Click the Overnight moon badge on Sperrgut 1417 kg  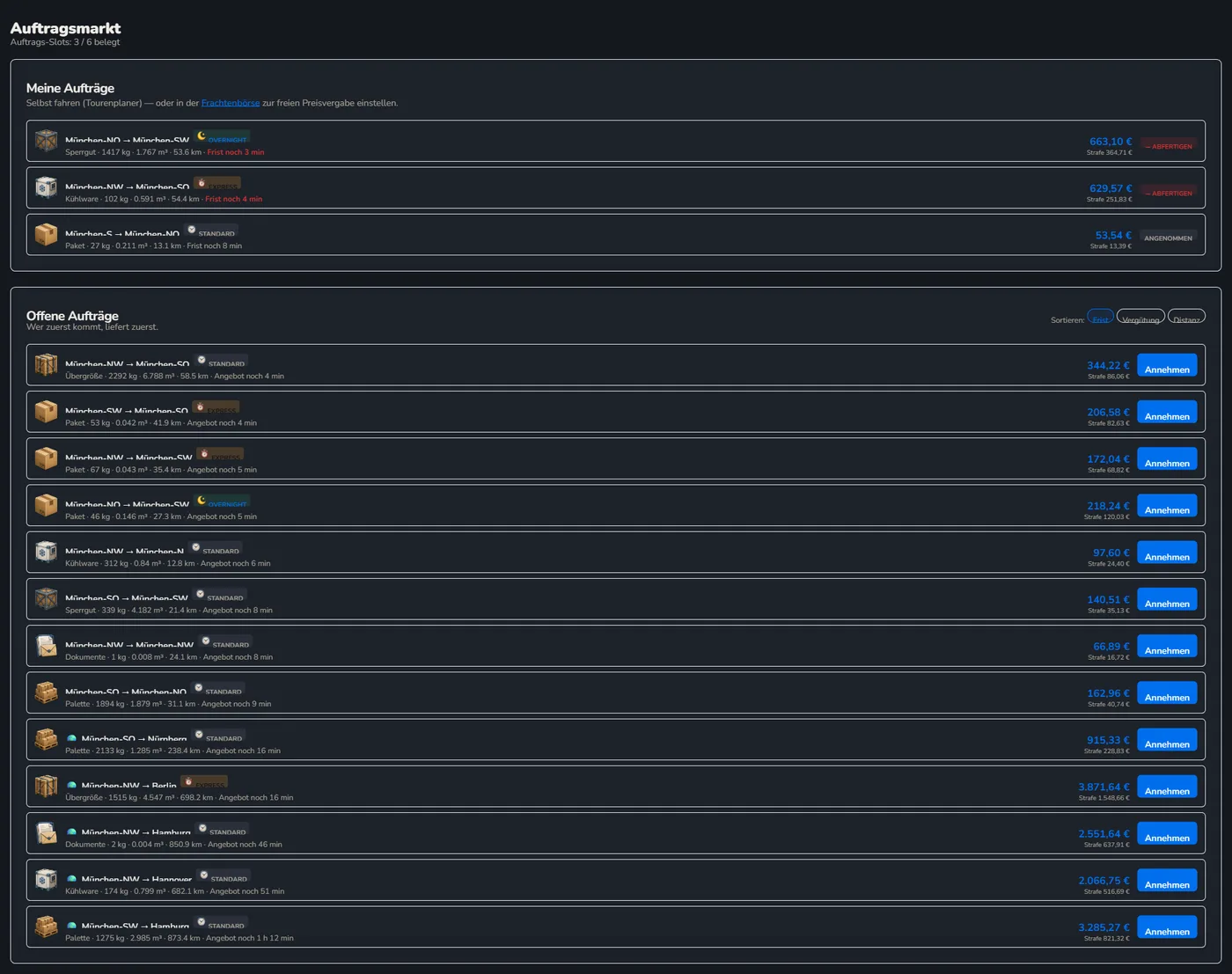coord(222,137)
